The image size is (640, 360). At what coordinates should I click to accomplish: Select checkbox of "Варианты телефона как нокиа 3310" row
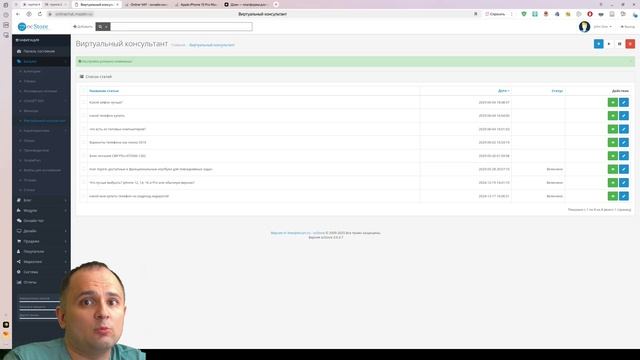(83, 142)
